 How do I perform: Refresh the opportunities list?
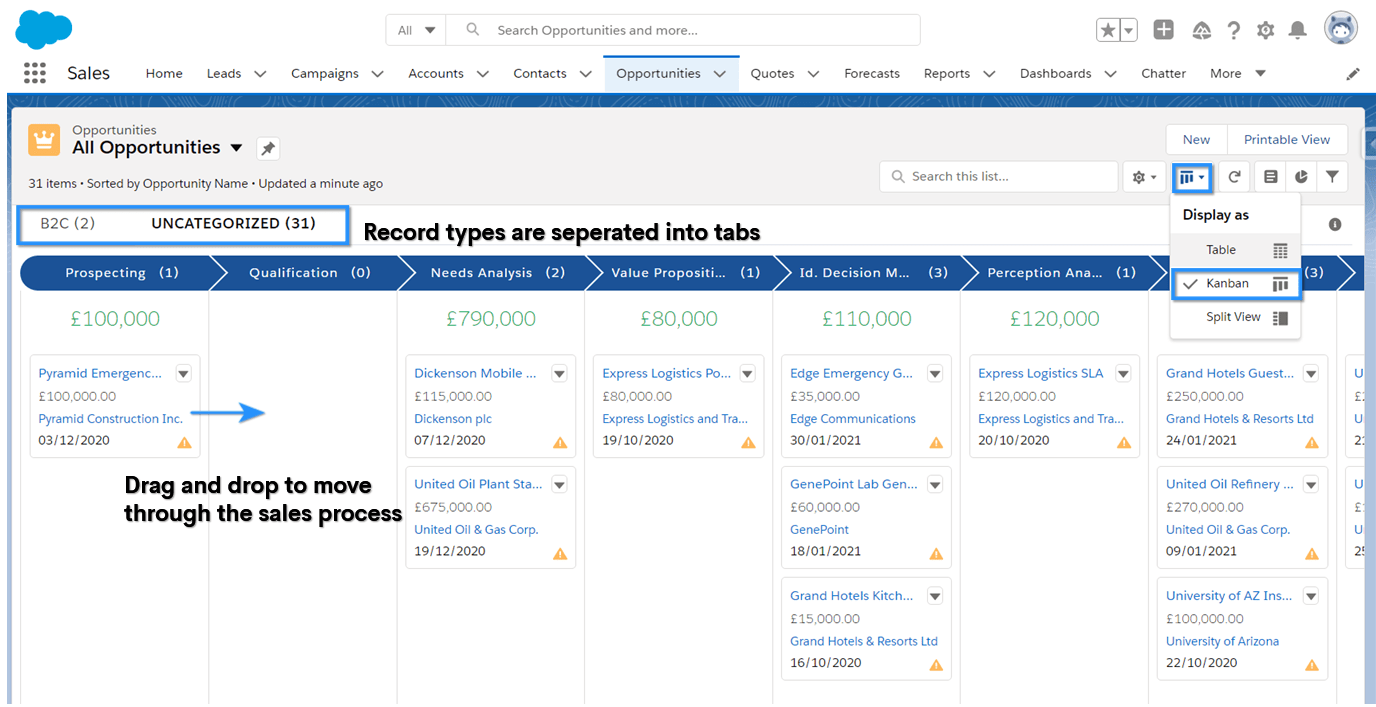[x=1235, y=177]
